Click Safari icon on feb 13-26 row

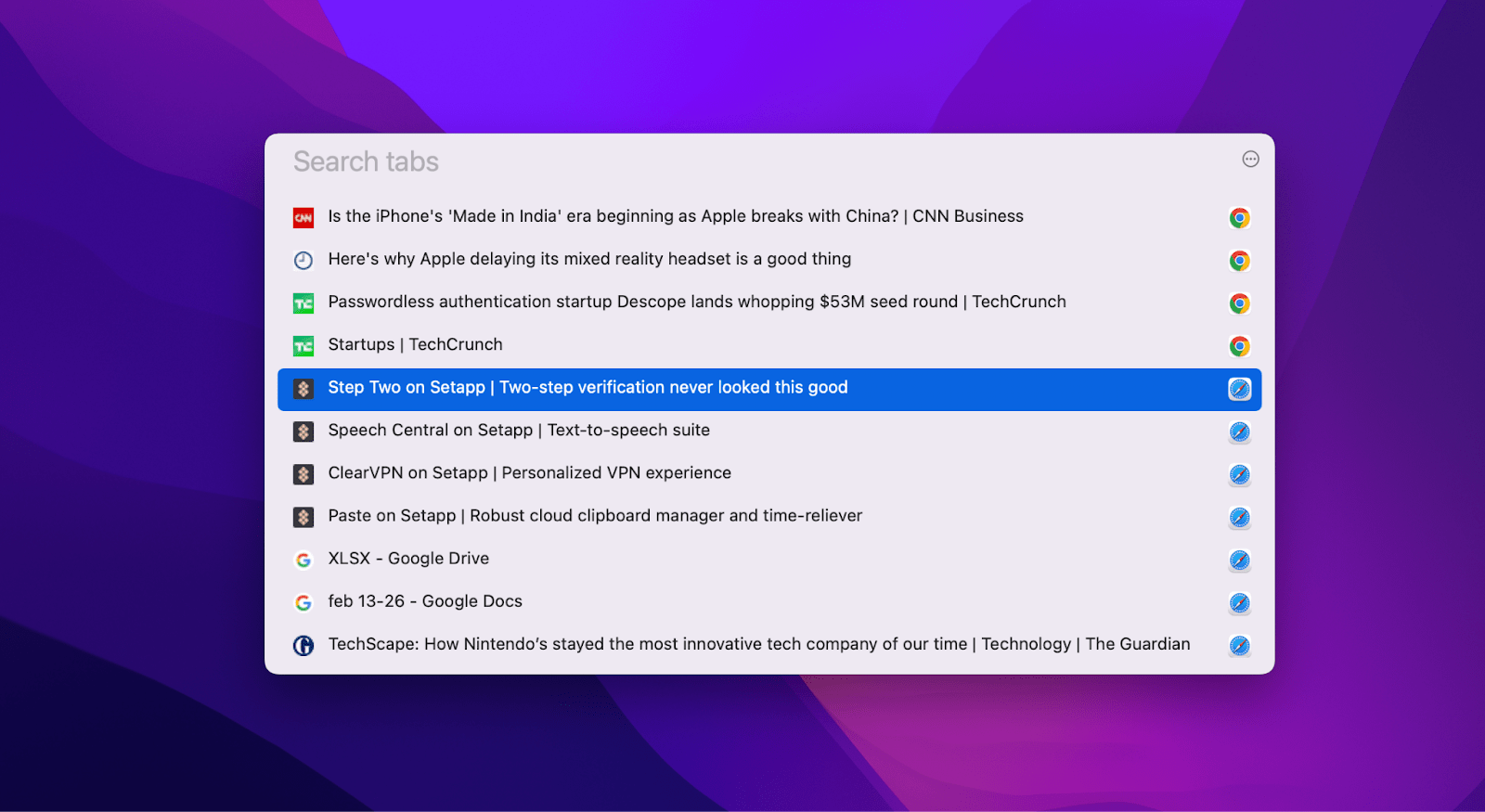(1239, 603)
